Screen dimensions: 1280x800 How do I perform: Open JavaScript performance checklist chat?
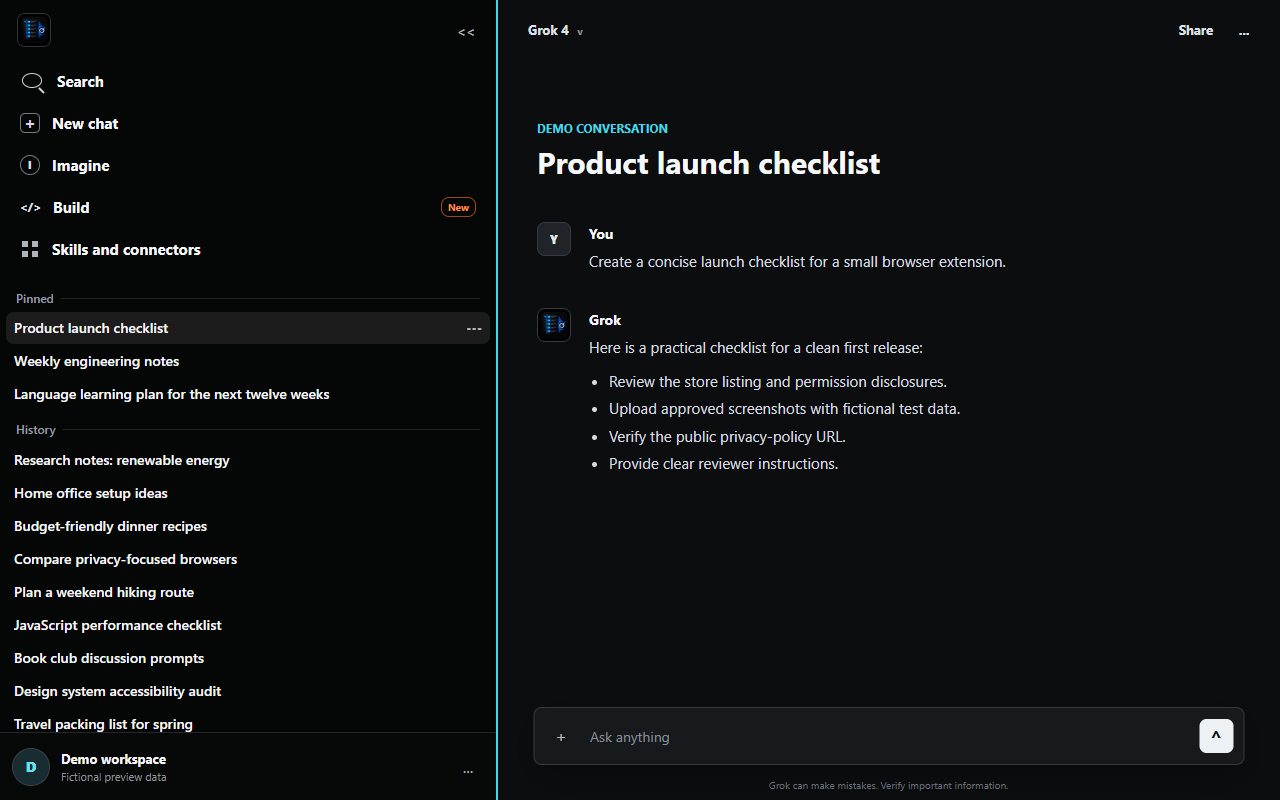point(248,625)
